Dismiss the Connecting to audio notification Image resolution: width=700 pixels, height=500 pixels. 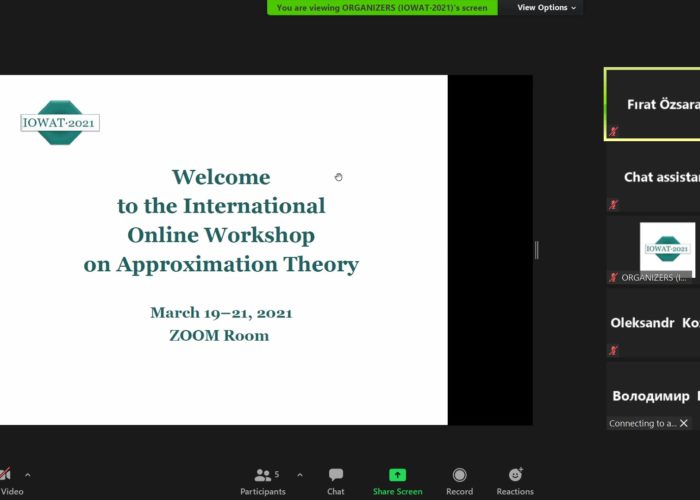pos(684,423)
